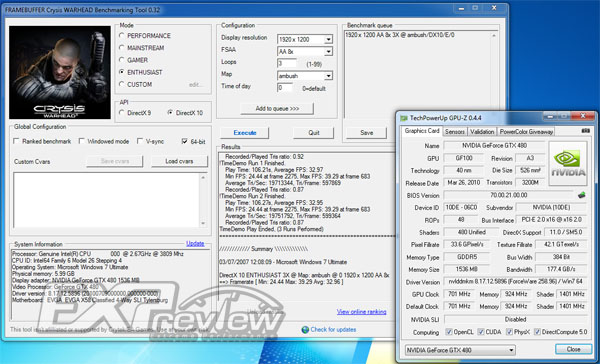Click the Driver Version field in GPU-Z
600x364 pixels.
point(515,282)
